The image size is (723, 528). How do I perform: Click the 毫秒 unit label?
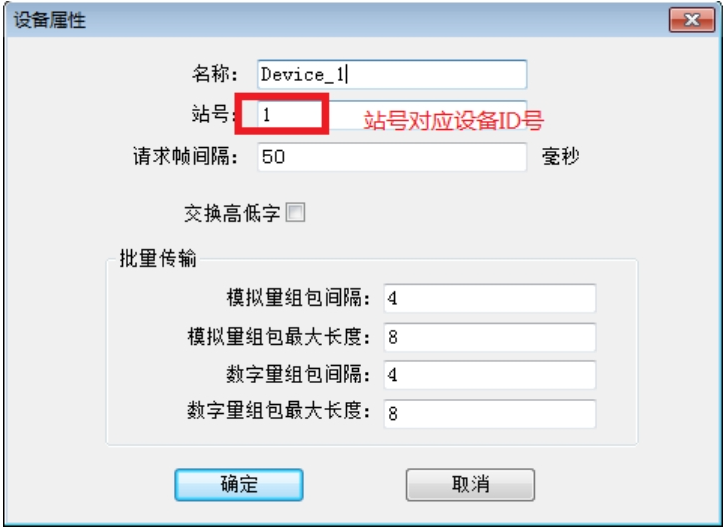pyautogui.click(x=560, y=157)
